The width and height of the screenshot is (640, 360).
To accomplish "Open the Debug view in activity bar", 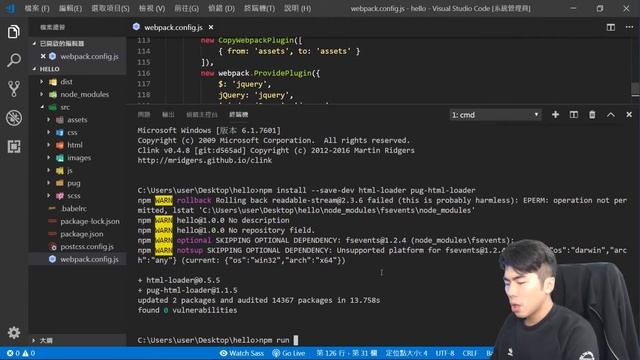I will (x=13, y=118).
